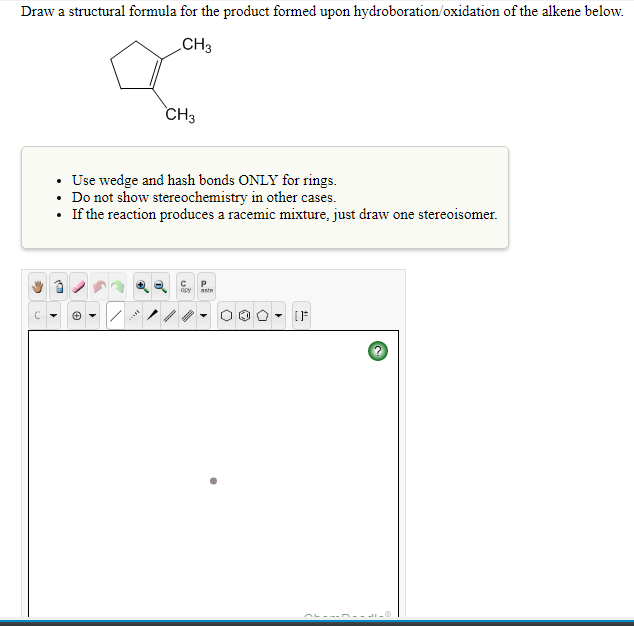Click the redo green arrow icon

pos(118,287)
